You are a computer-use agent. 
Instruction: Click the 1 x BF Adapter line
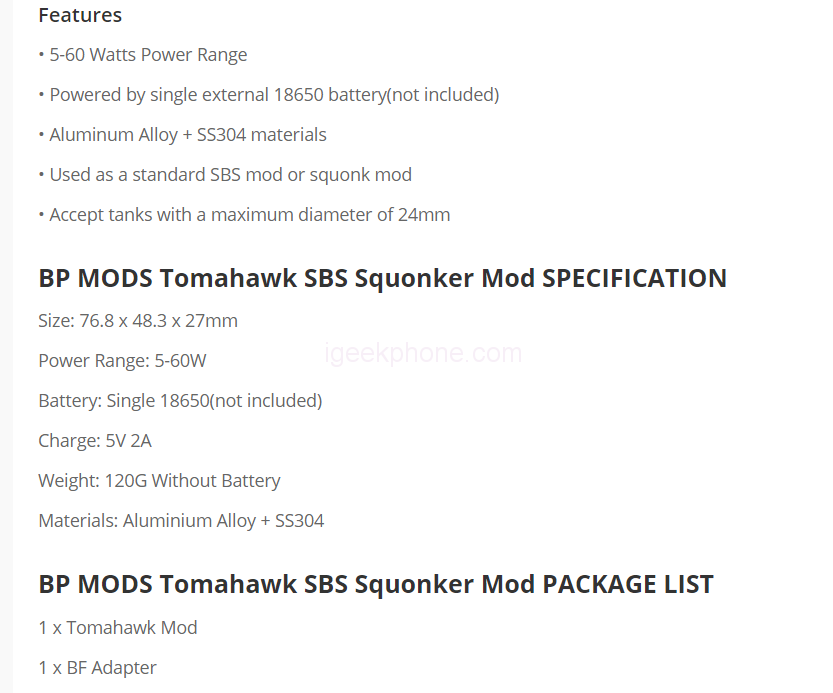click(x=98, y=668)
